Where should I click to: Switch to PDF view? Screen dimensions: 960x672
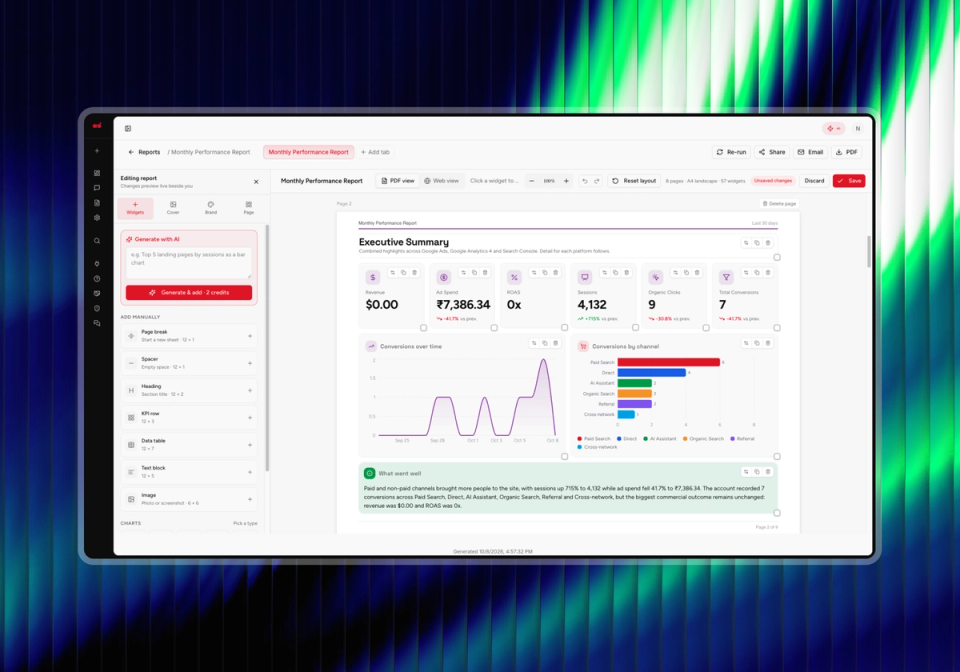(398, 181)
